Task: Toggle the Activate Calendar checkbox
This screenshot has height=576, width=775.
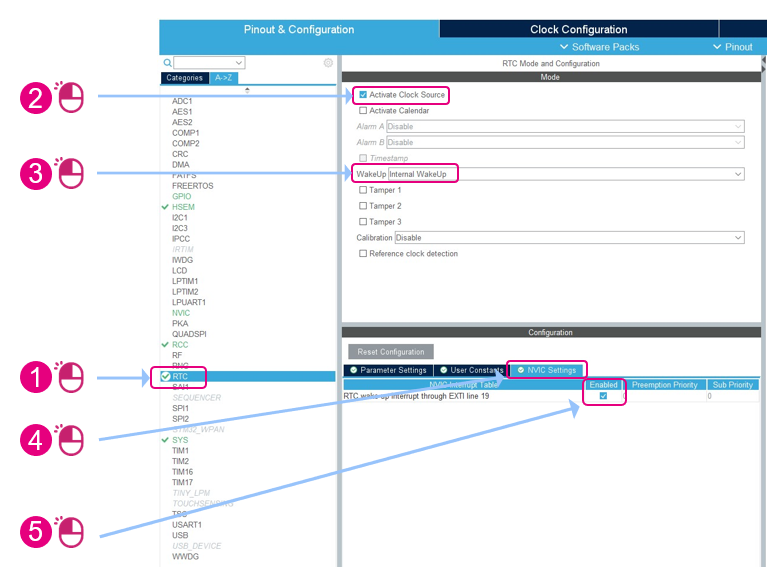Action: pyautogui.click(x=363, y=110)
